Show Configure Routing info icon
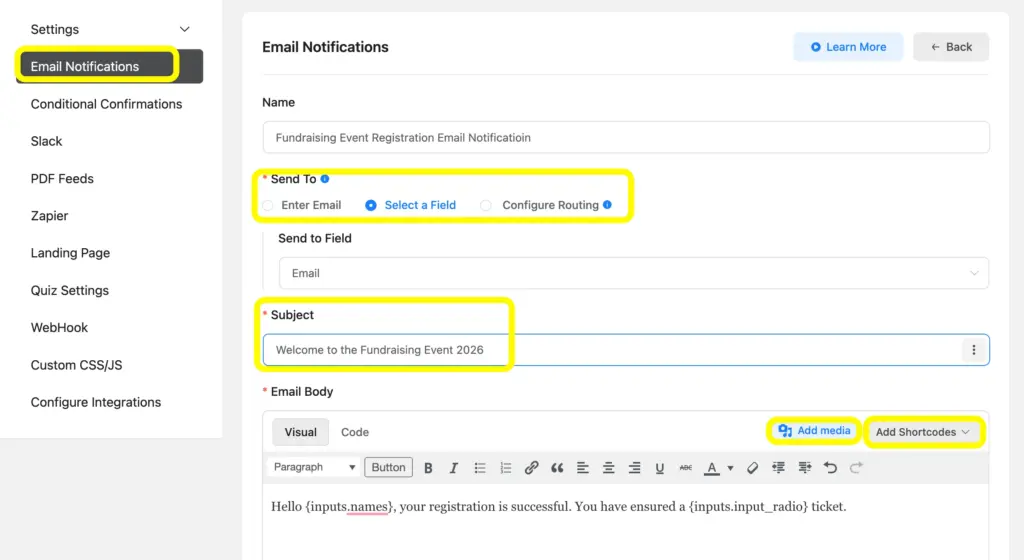Viewport: 1024px width, 560px height. tap(607, 205)
